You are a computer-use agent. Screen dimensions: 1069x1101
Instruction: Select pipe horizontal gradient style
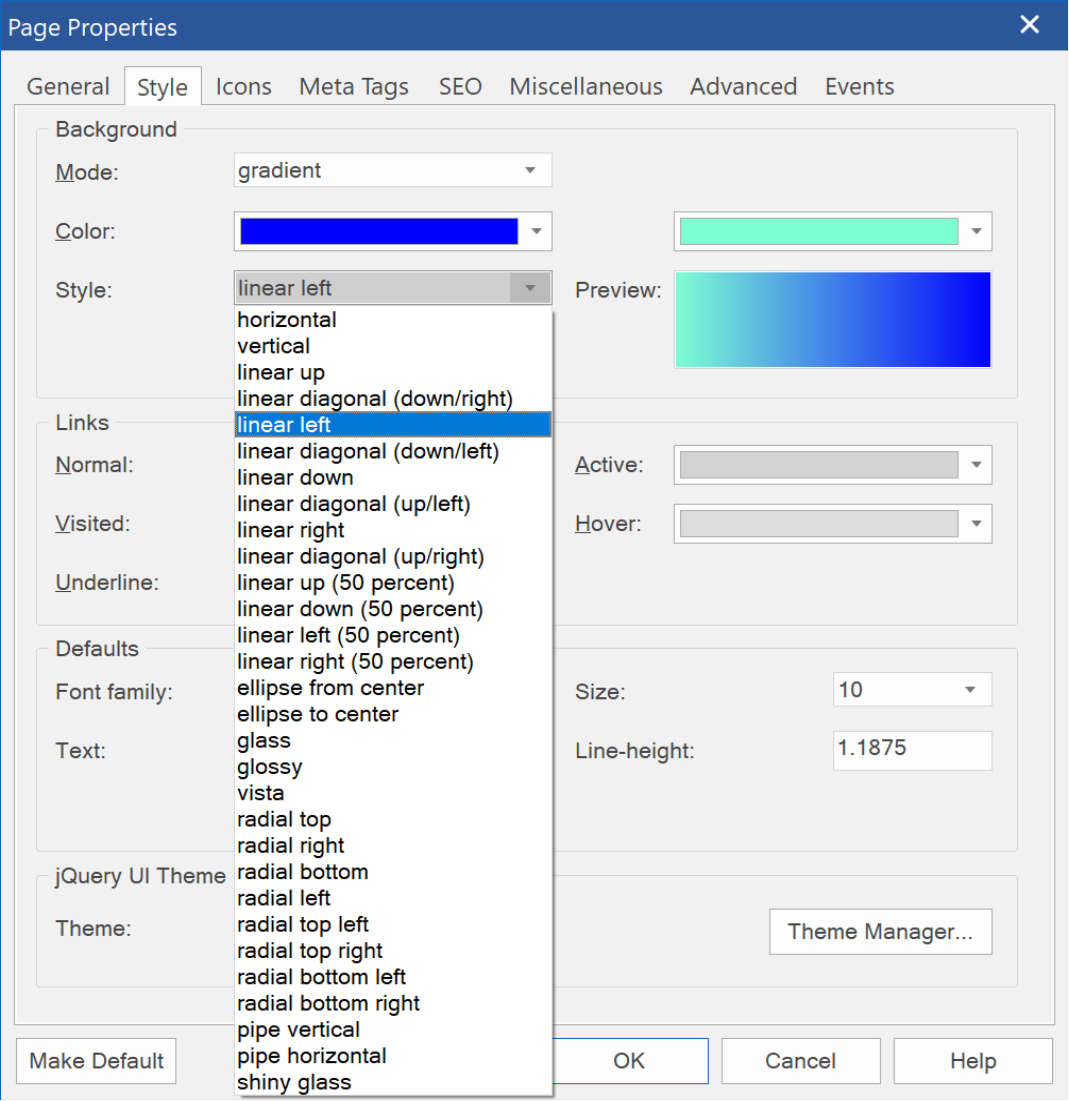tap(393, 1056)
